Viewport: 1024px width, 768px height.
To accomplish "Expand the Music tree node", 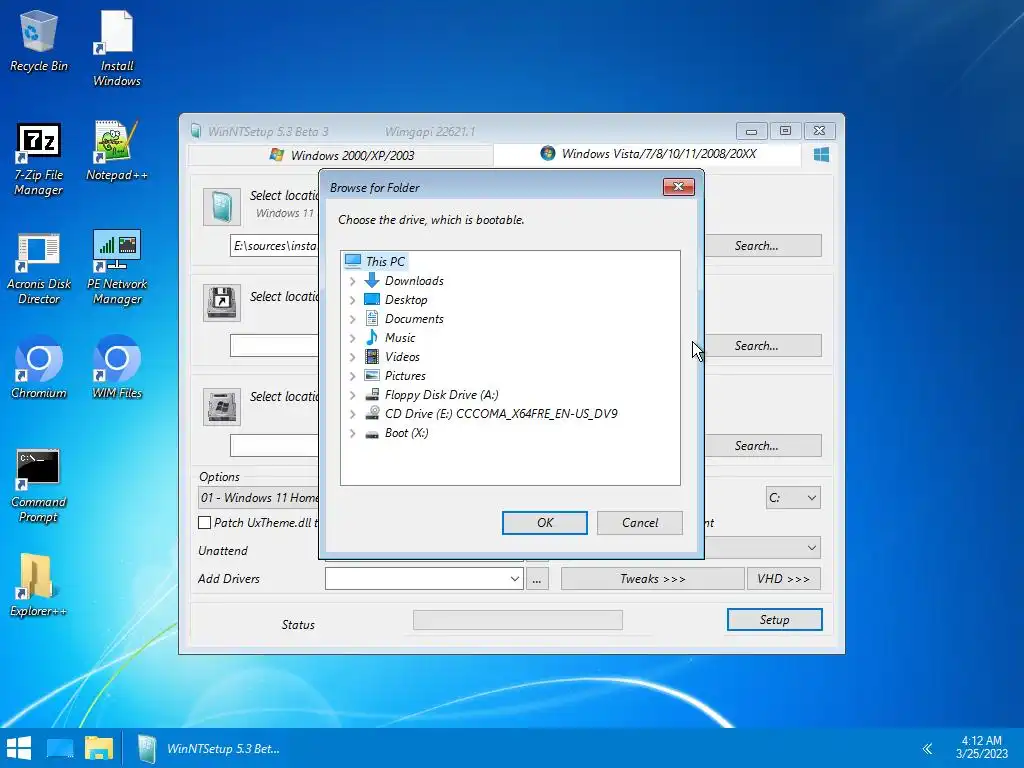I will [353, 338].
